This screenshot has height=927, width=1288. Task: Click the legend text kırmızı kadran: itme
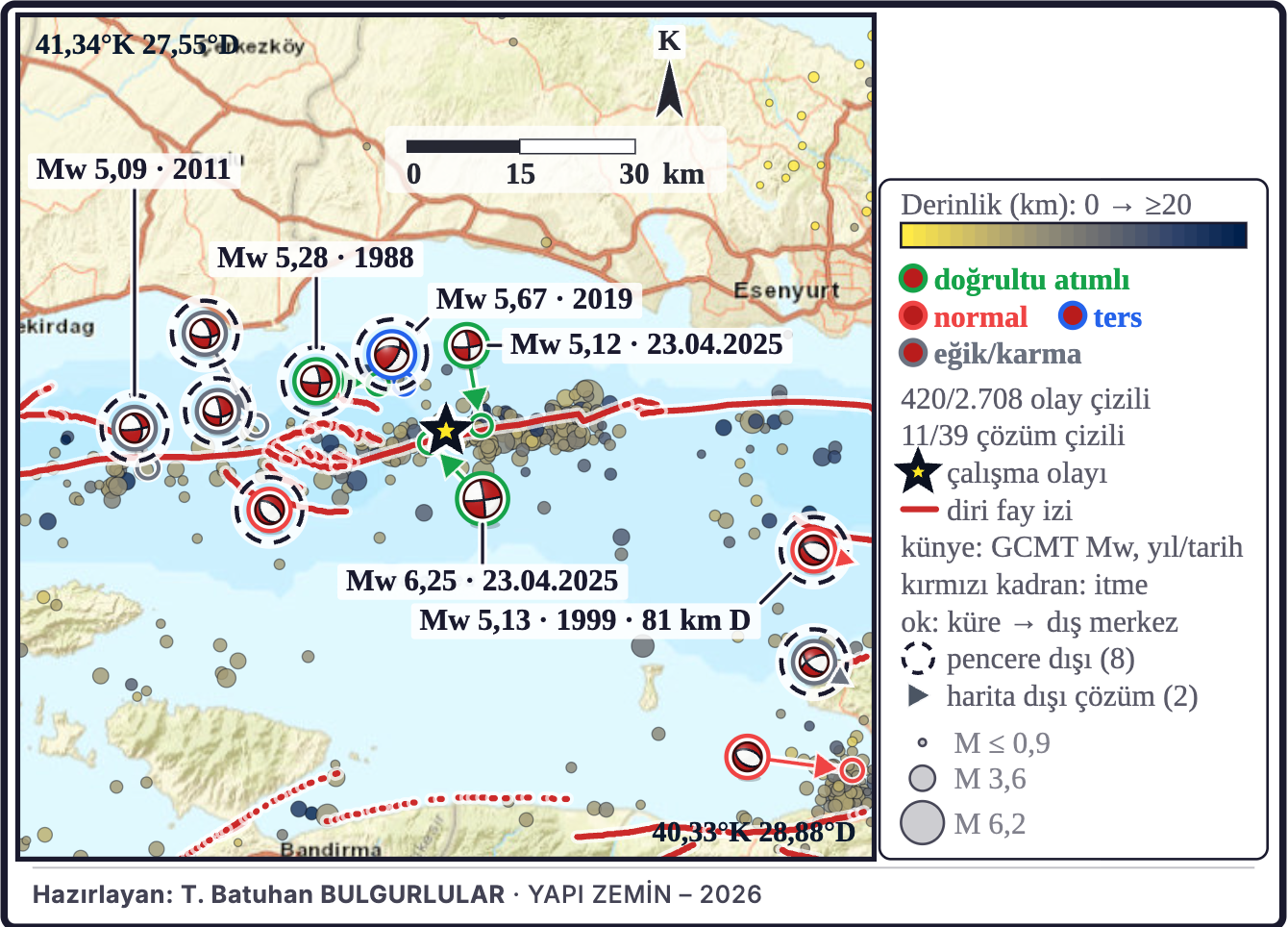(x=1025, y=585)
